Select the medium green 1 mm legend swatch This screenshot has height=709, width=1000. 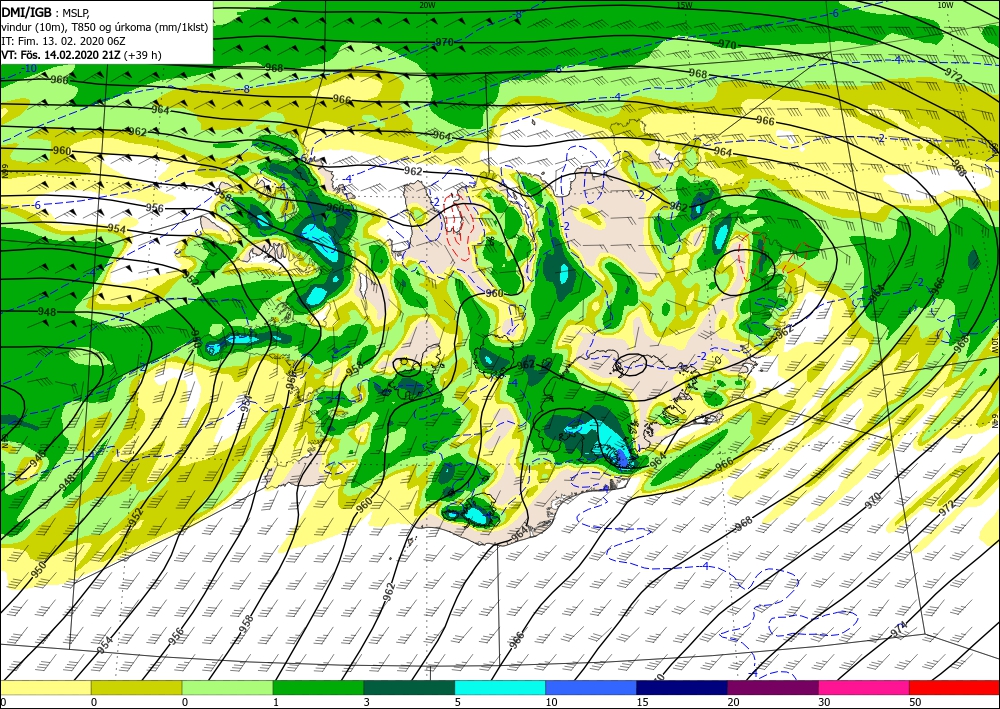[x=318, y=687]
